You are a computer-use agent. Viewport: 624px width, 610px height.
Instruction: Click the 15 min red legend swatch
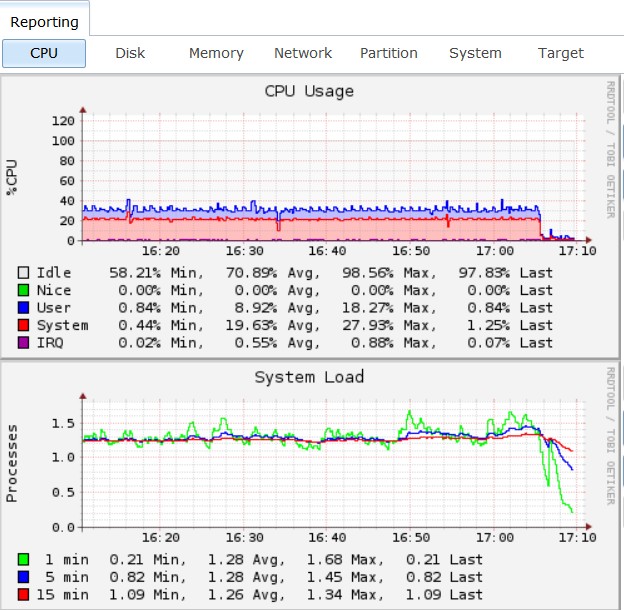(x=23, y=594)
